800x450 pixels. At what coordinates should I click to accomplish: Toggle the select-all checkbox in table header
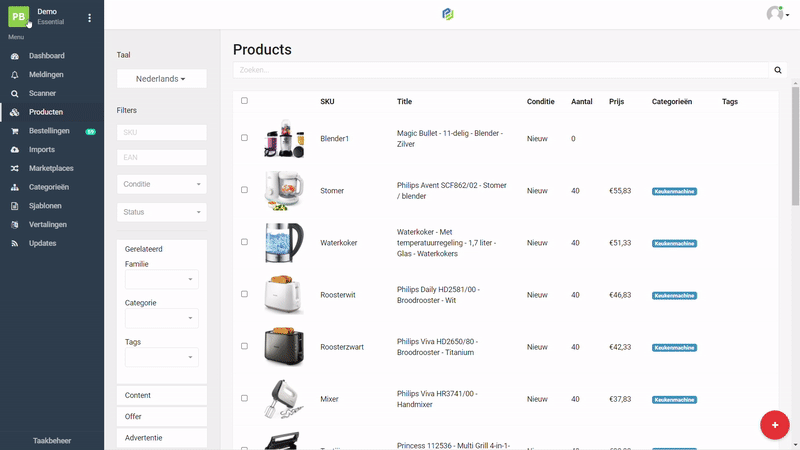(244, 101)
